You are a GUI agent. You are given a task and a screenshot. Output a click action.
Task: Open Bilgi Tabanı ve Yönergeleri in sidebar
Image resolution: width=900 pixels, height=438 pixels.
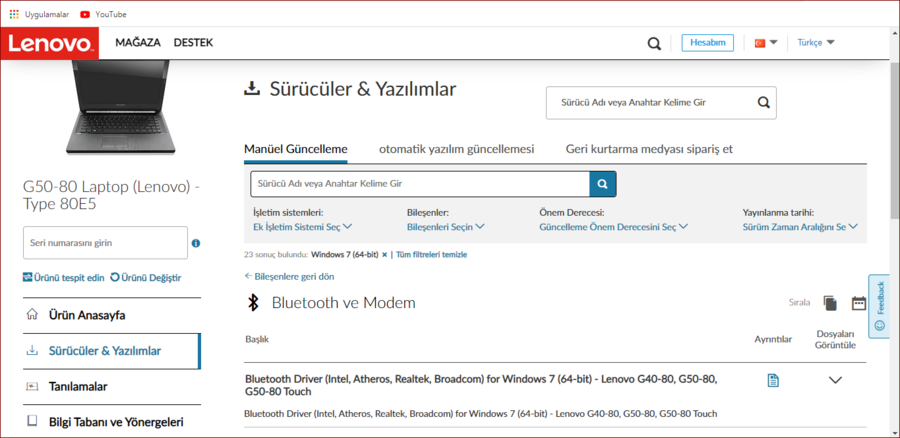(112, 422)
